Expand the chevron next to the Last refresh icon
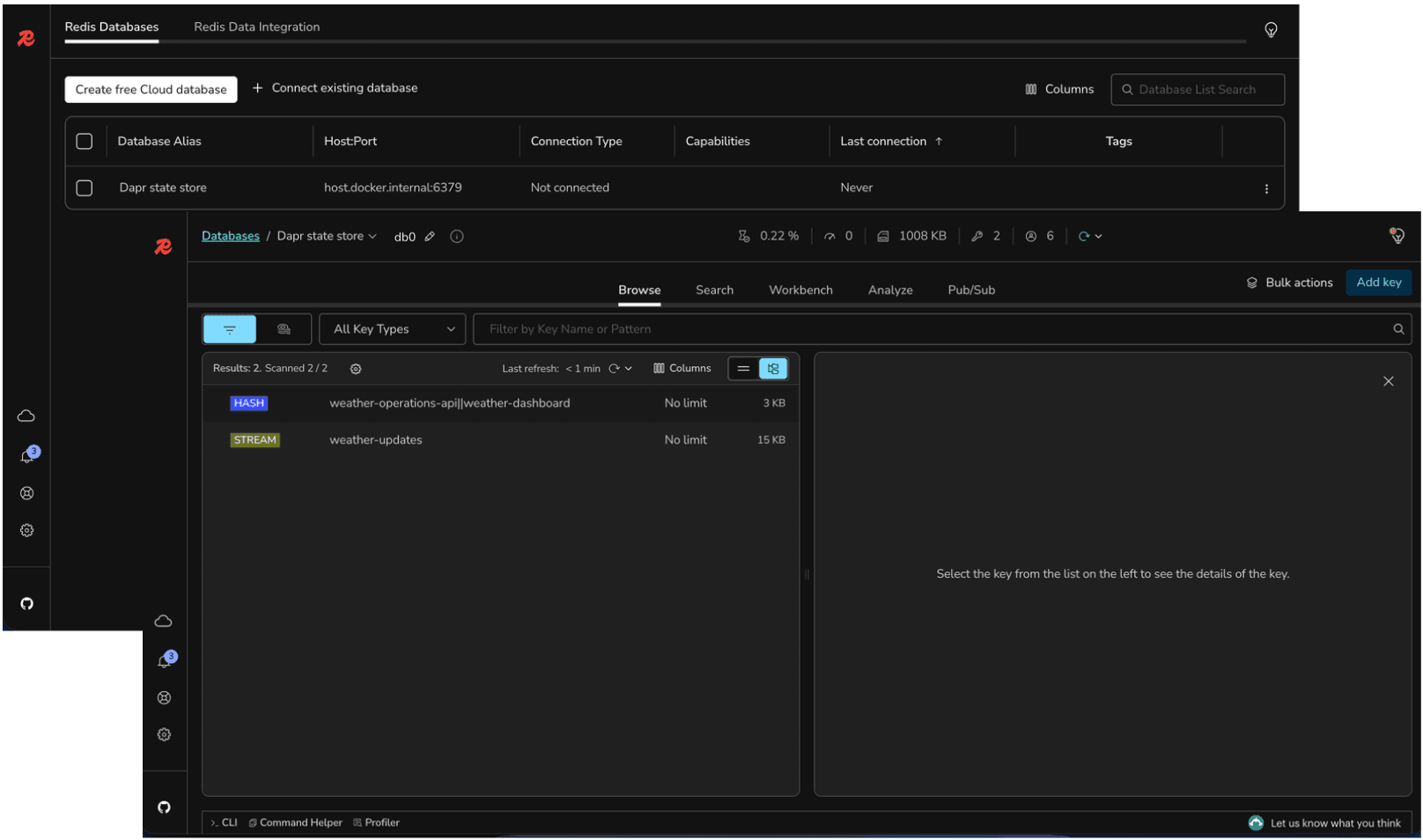The height and width of the screenshot is (840, 1423). [x=629, y=369]
